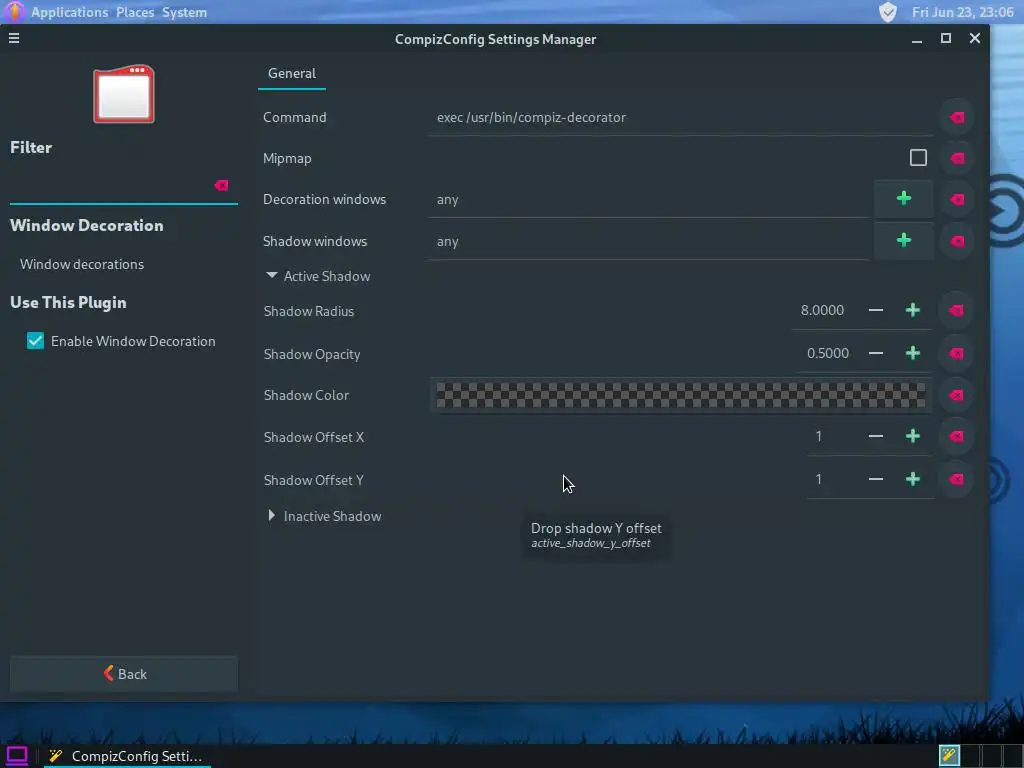Toggle the Mipmap checkbox

pyautogui.click(x=918, y=157)
